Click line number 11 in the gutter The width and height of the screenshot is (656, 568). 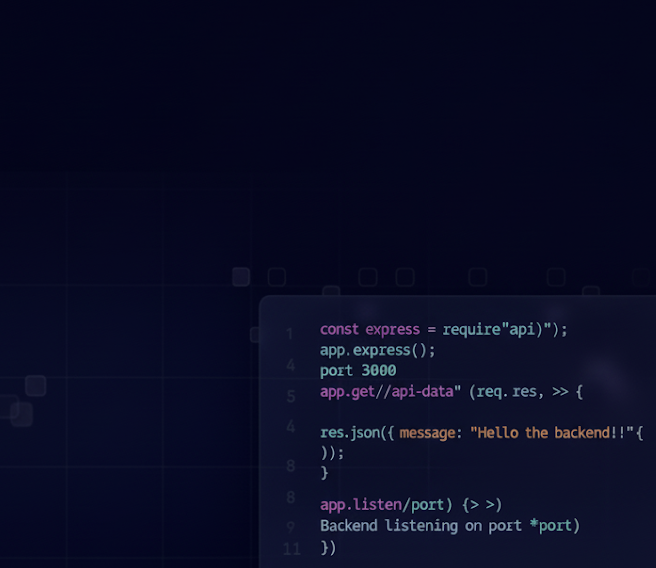292,549
